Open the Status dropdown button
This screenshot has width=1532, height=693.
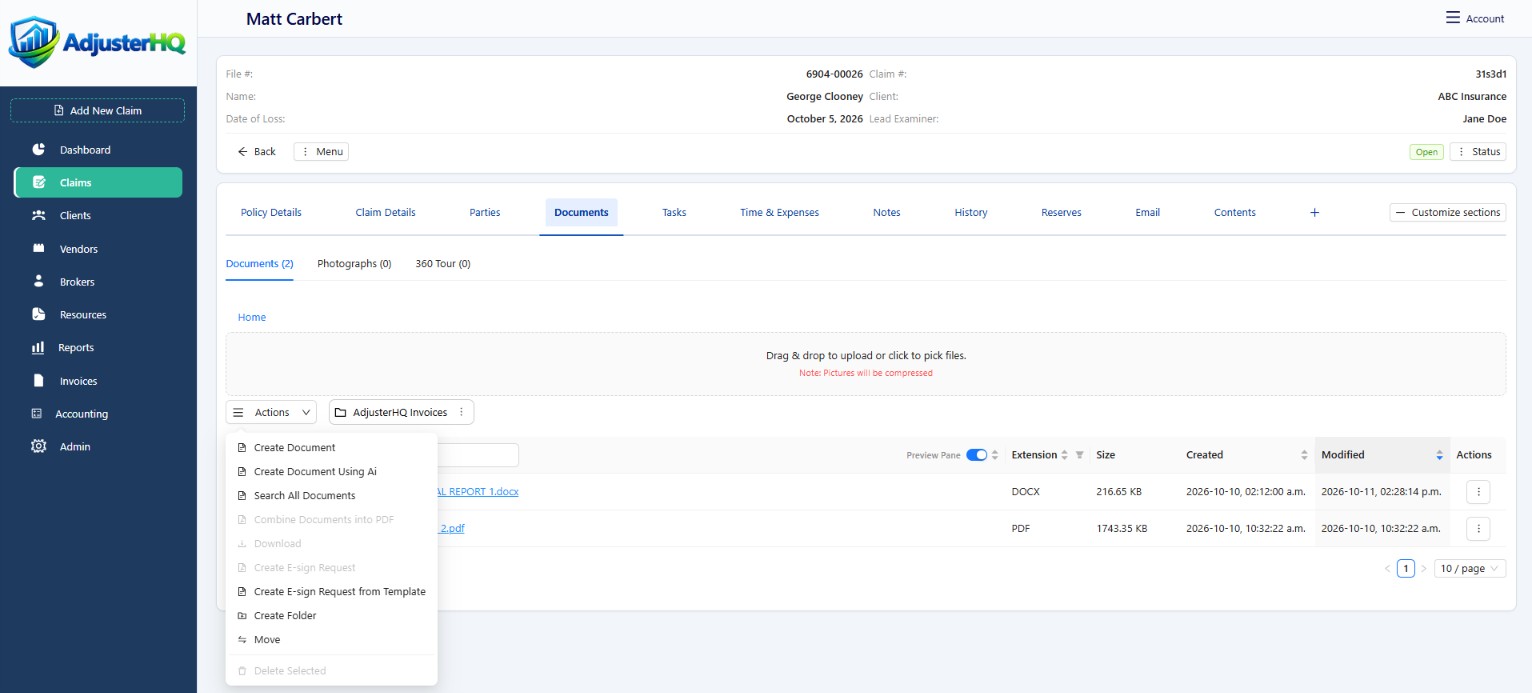tap(1478, 152)
